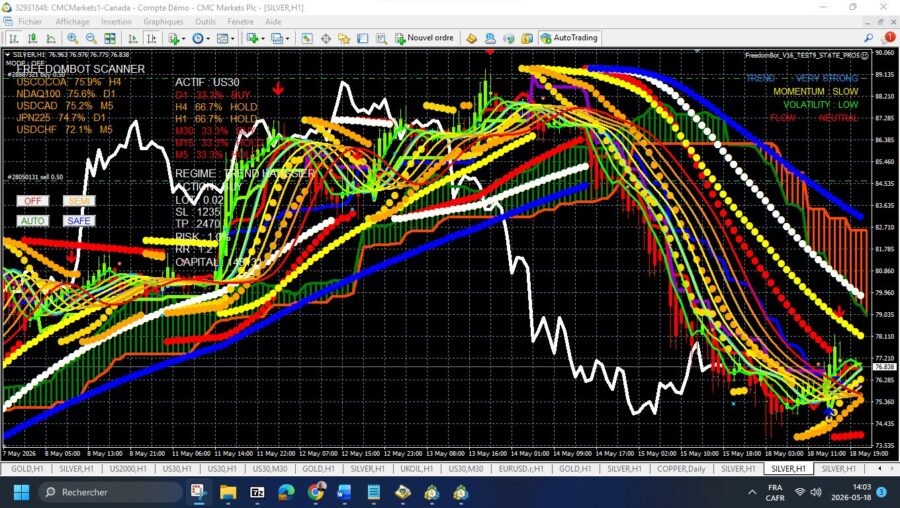This screenshot has height=508, width=900.
Task: Click Nouvel ordre button
Action: coord(425,38)
